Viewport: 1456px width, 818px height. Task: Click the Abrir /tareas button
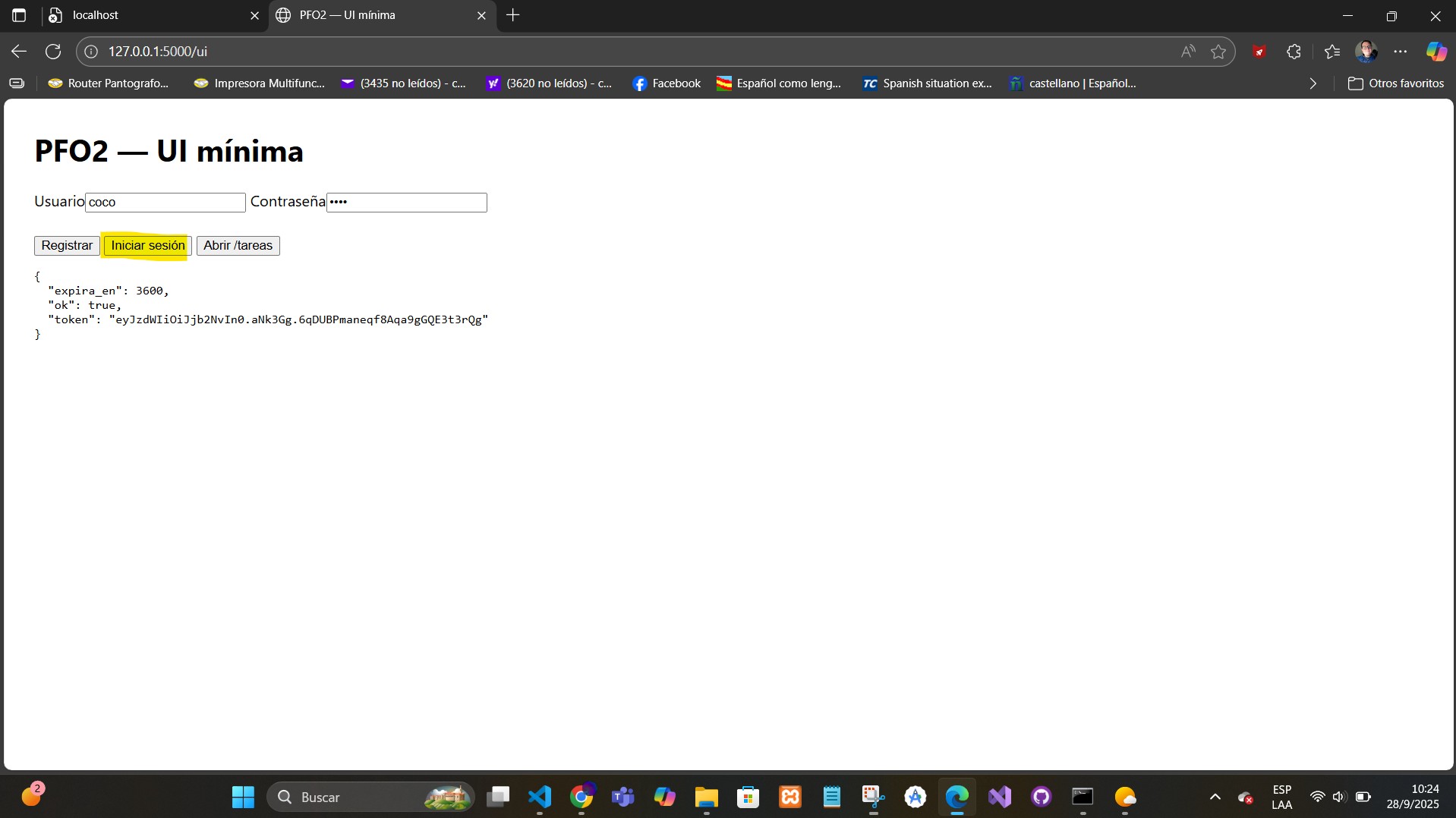pyautogui.click(x=238, y=246)
